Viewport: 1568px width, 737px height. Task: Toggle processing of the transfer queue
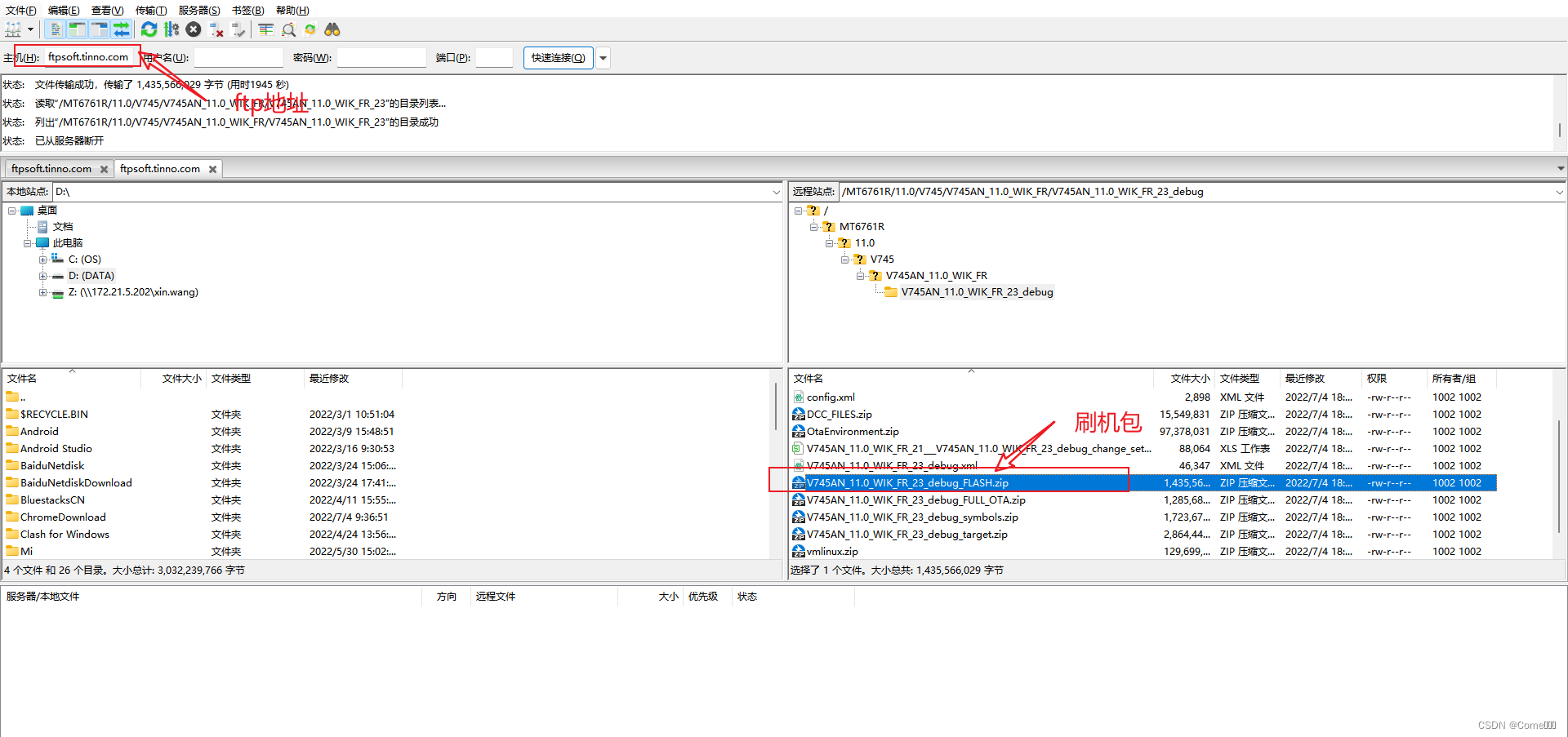(171, 29)
